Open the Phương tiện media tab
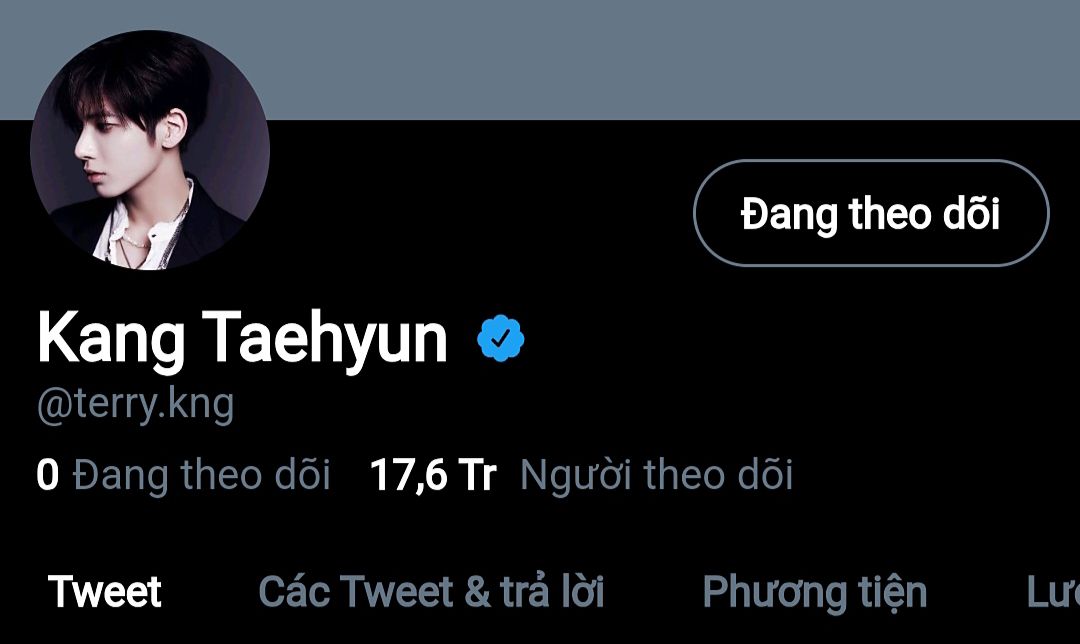Screen dimensions: 1080x644 [815, 593]
